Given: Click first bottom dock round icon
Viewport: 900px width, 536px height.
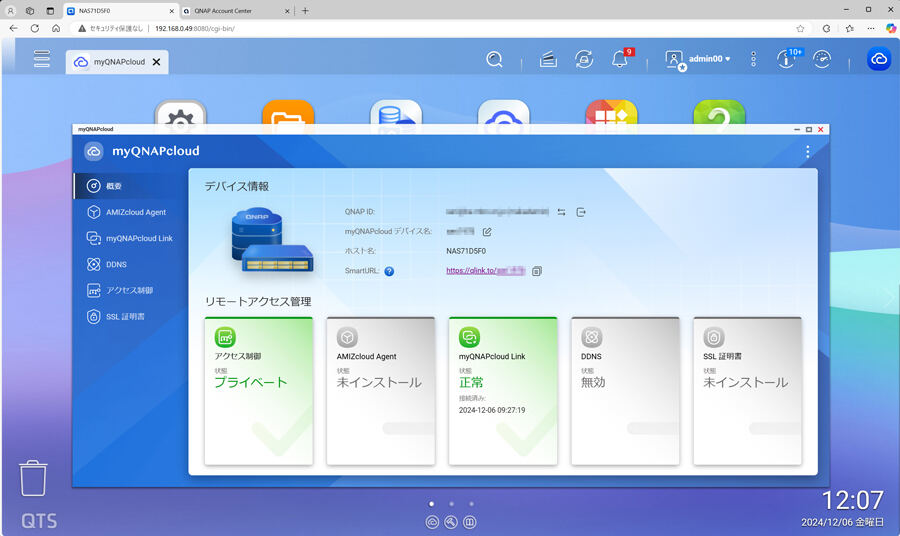Looking at the screenshot, I should [432, 522].
